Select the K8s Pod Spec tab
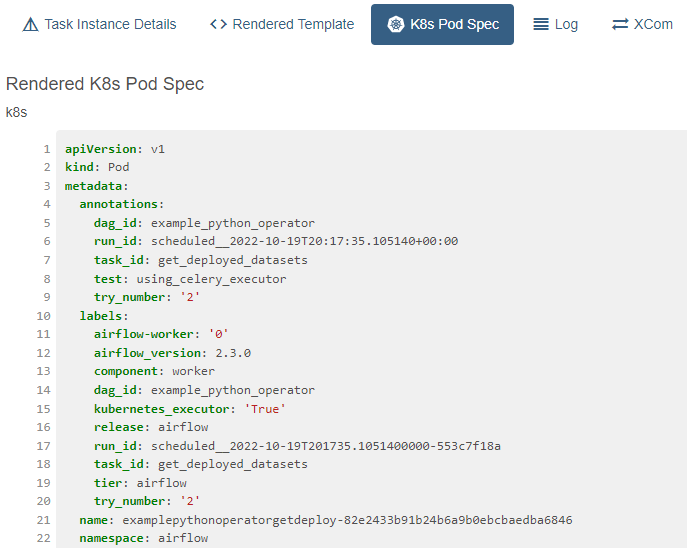 (x=443, y=25)
